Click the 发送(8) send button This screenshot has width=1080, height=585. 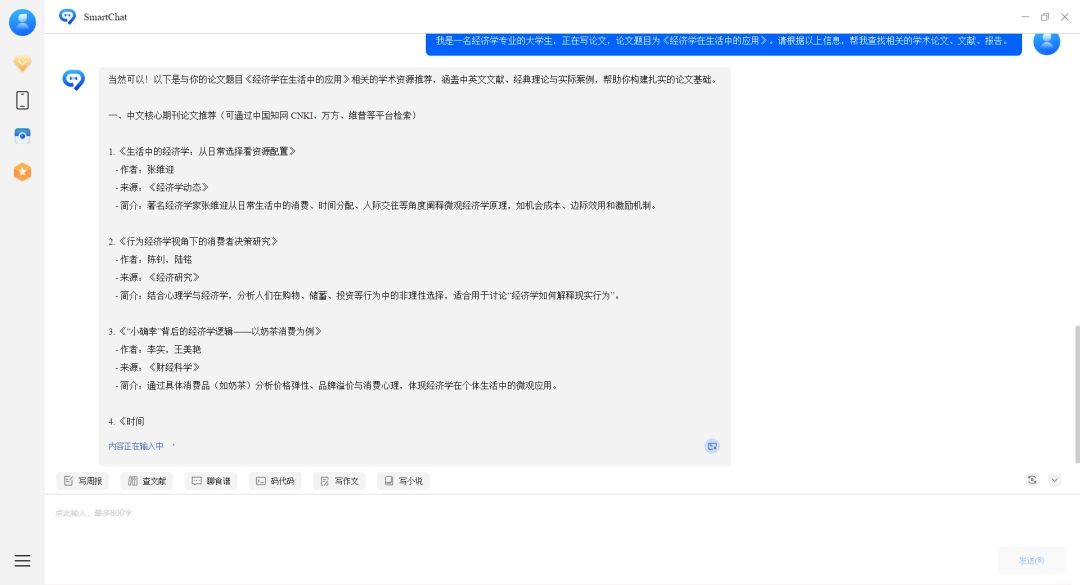1030,560
